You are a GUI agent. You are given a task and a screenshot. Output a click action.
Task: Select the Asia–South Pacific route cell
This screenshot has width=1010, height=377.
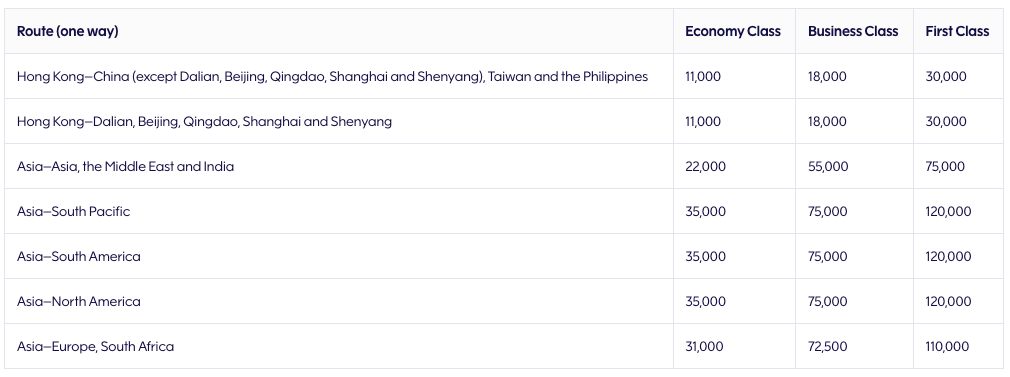tap(73, 211)
